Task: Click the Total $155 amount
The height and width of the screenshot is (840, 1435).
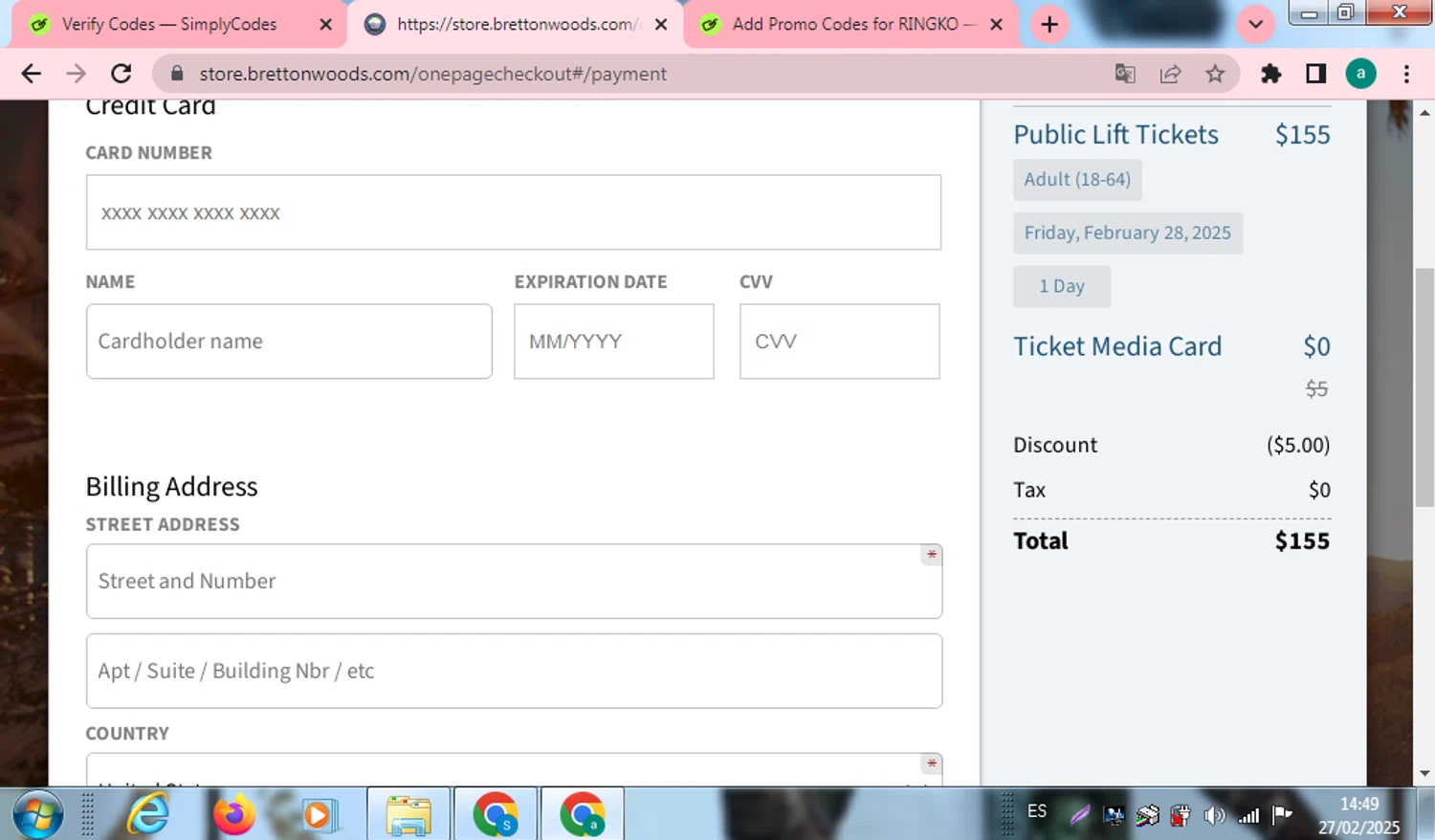Action: pyautogui.click(x=1302, y=542)
